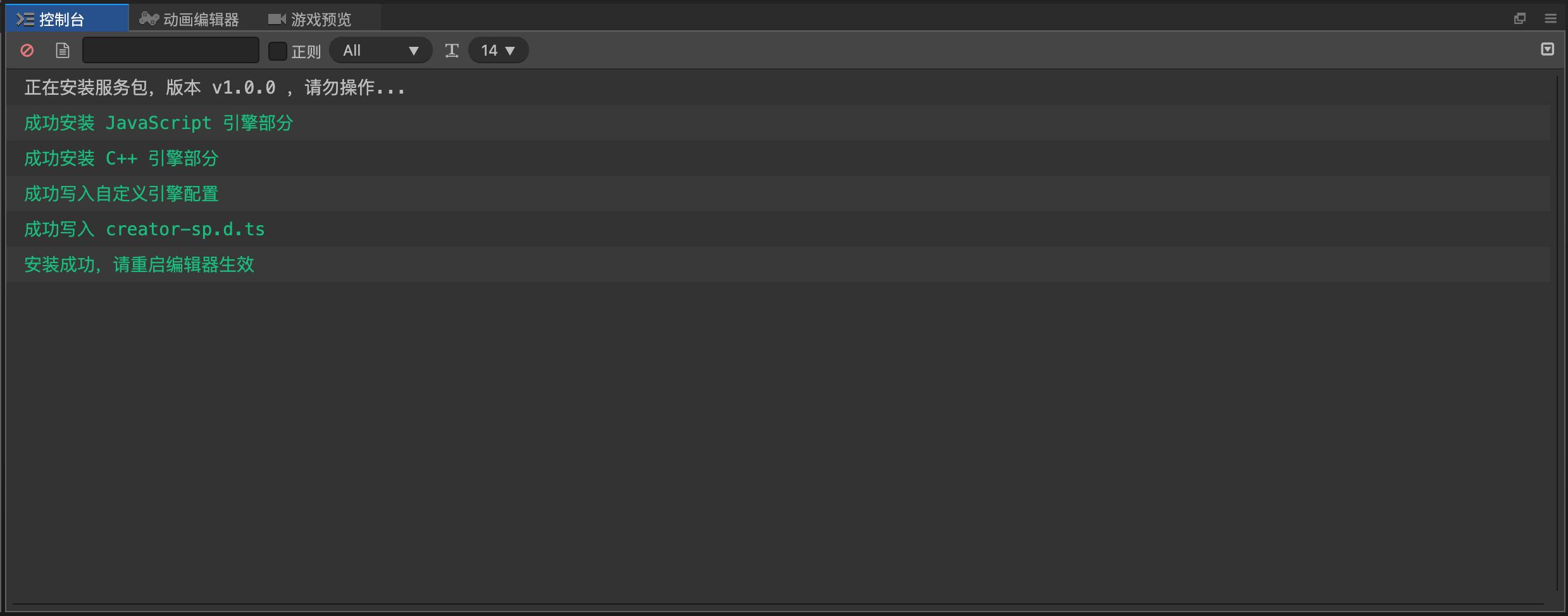This screenshot has width=1568, height=616.
Task: Clear console logs with red icon
Action: pyautogui.click(x=27, y=50)
